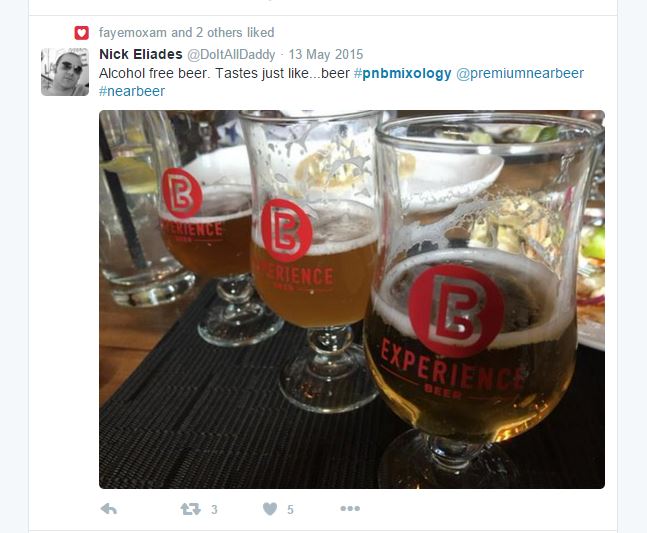Visit the @premiumnearbeer mention
The height and width of the screenshot is (533, 647).
[x=520, y=73]
